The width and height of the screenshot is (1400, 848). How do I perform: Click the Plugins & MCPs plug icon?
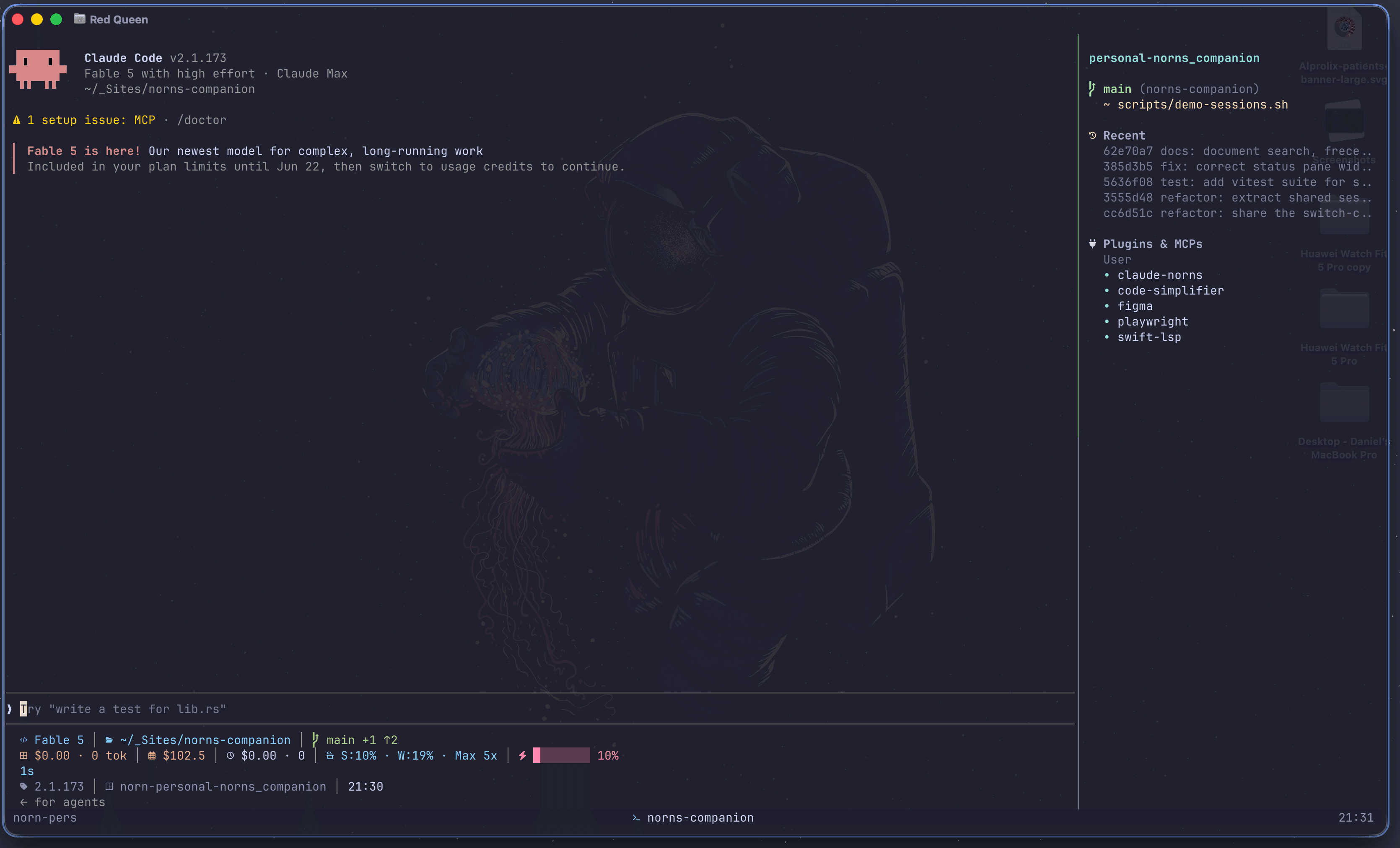click(x=1092, y=244)
